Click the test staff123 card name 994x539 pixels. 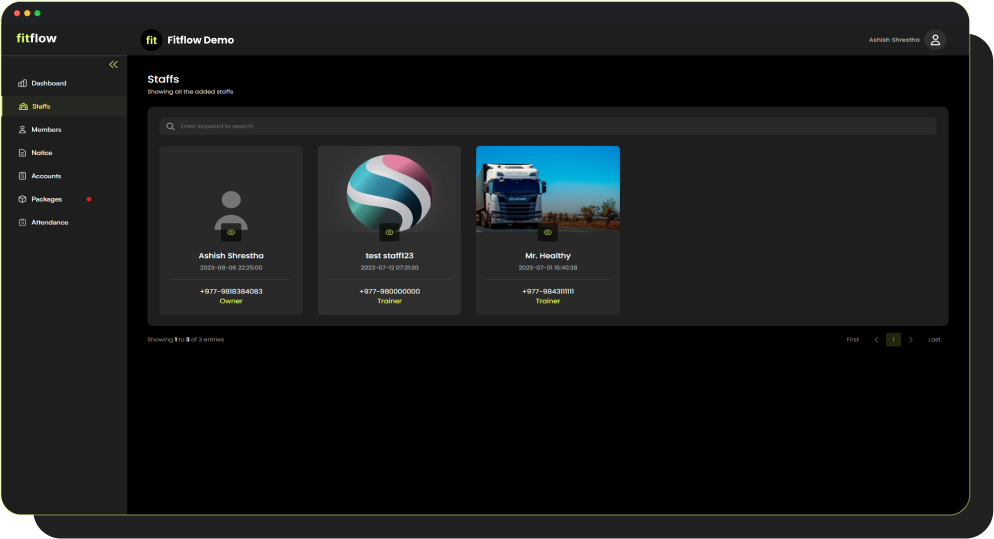[389, 256]
